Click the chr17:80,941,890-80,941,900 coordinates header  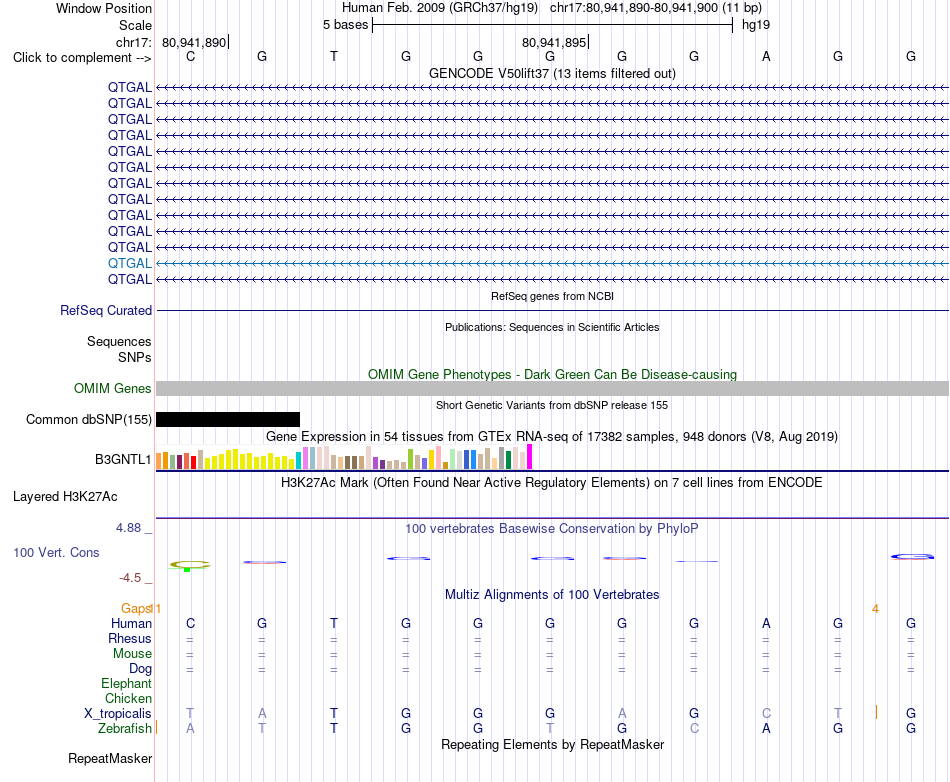656,8
